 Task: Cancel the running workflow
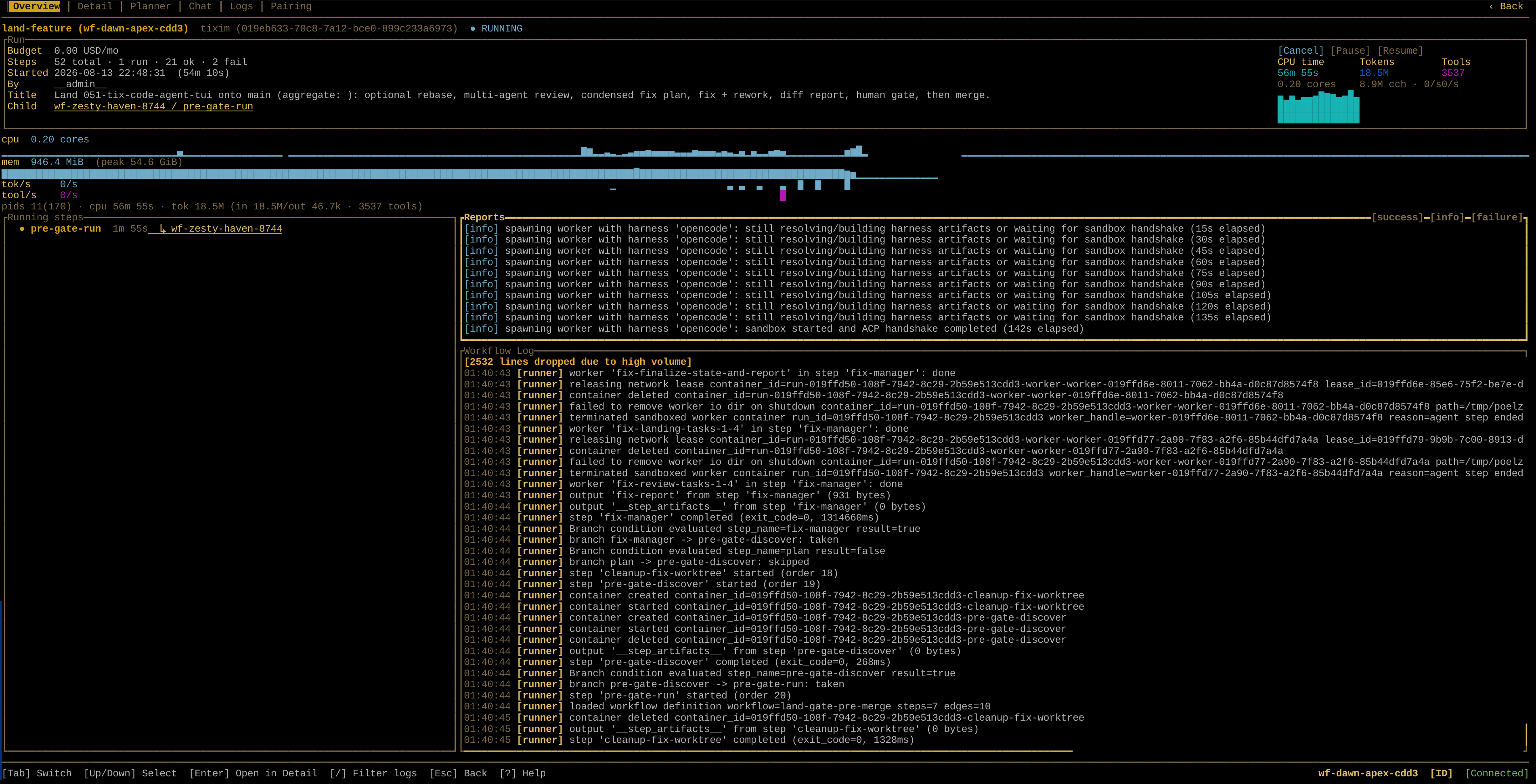click(1301, 51)
